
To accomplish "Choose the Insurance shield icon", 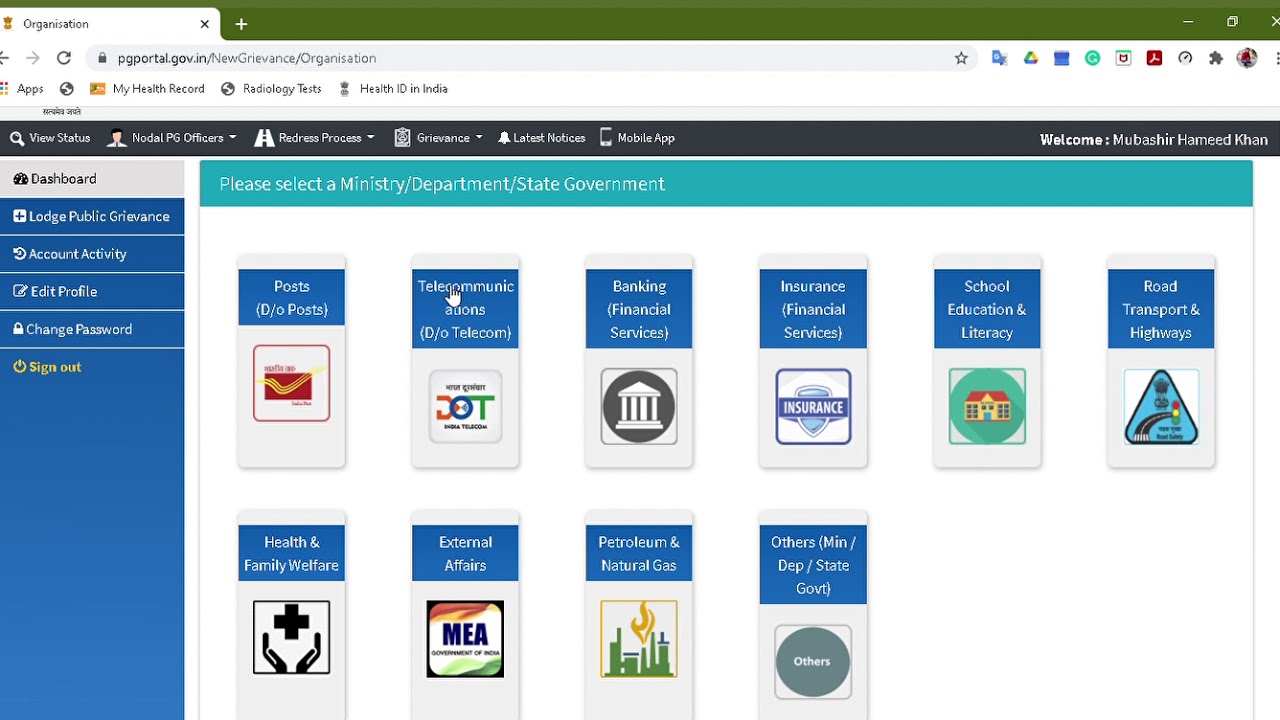I will [813, 406].
